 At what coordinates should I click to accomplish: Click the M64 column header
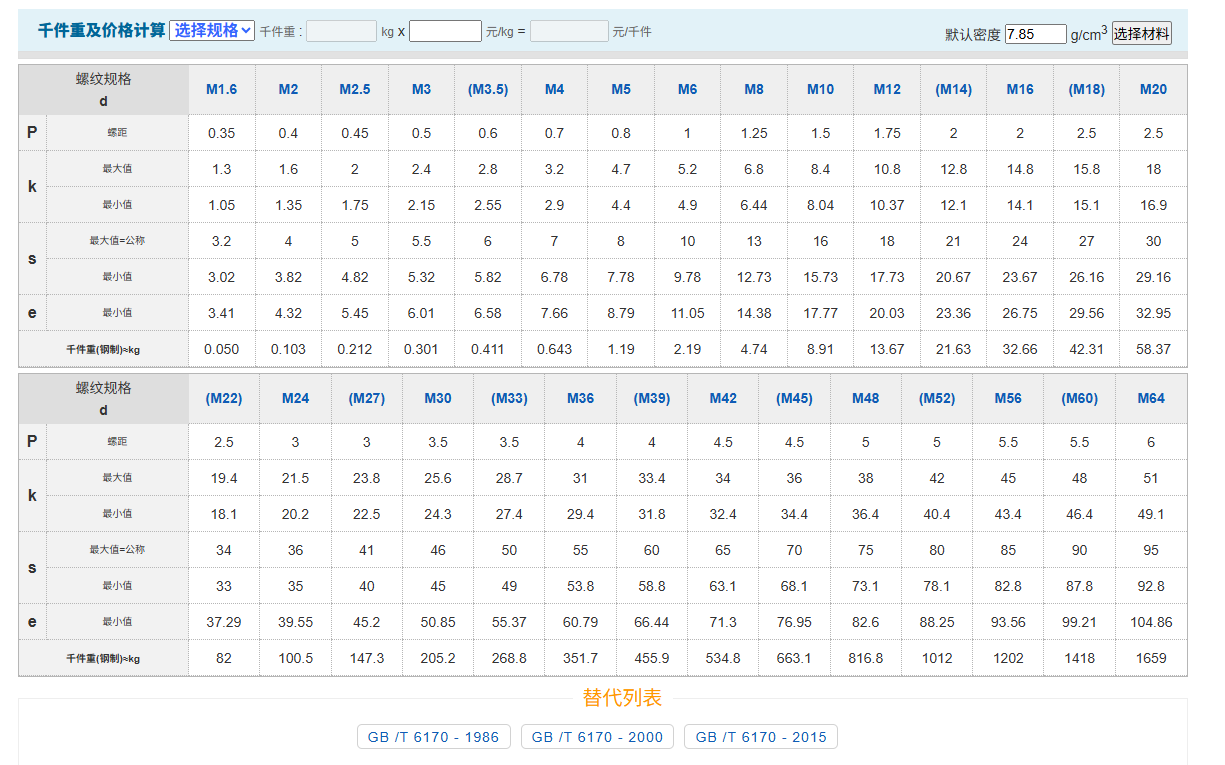point(1151,398)
